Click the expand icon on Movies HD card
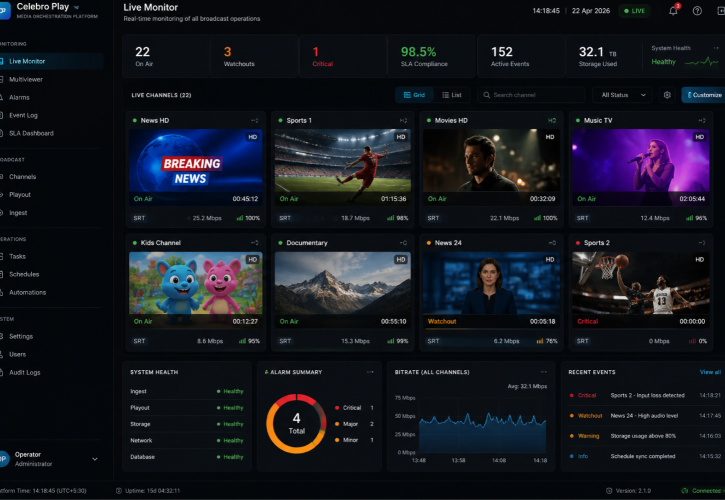Viewport: 725px width, 500px height. tap(552, 120)
